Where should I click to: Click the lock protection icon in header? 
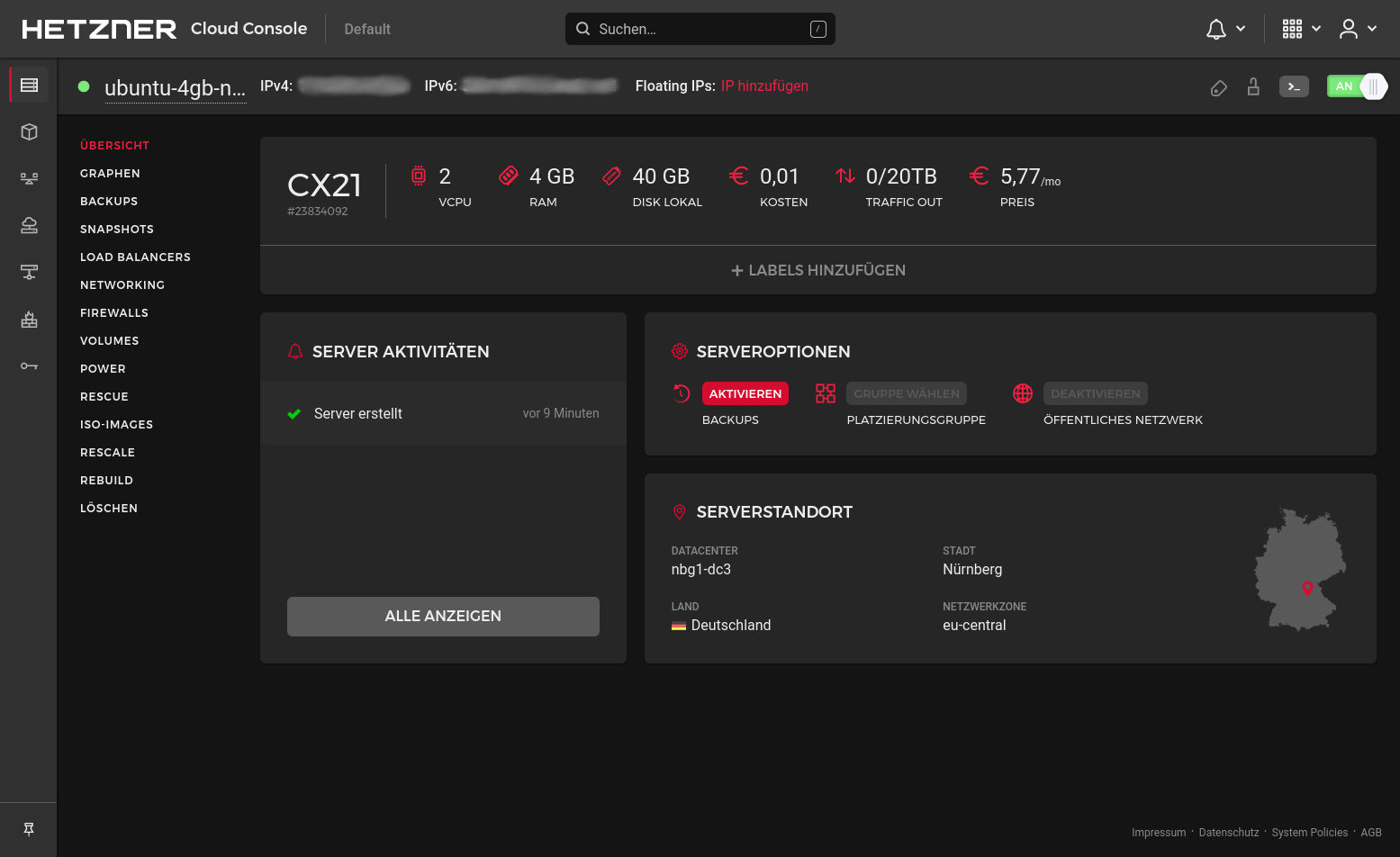click(1253, 86)
